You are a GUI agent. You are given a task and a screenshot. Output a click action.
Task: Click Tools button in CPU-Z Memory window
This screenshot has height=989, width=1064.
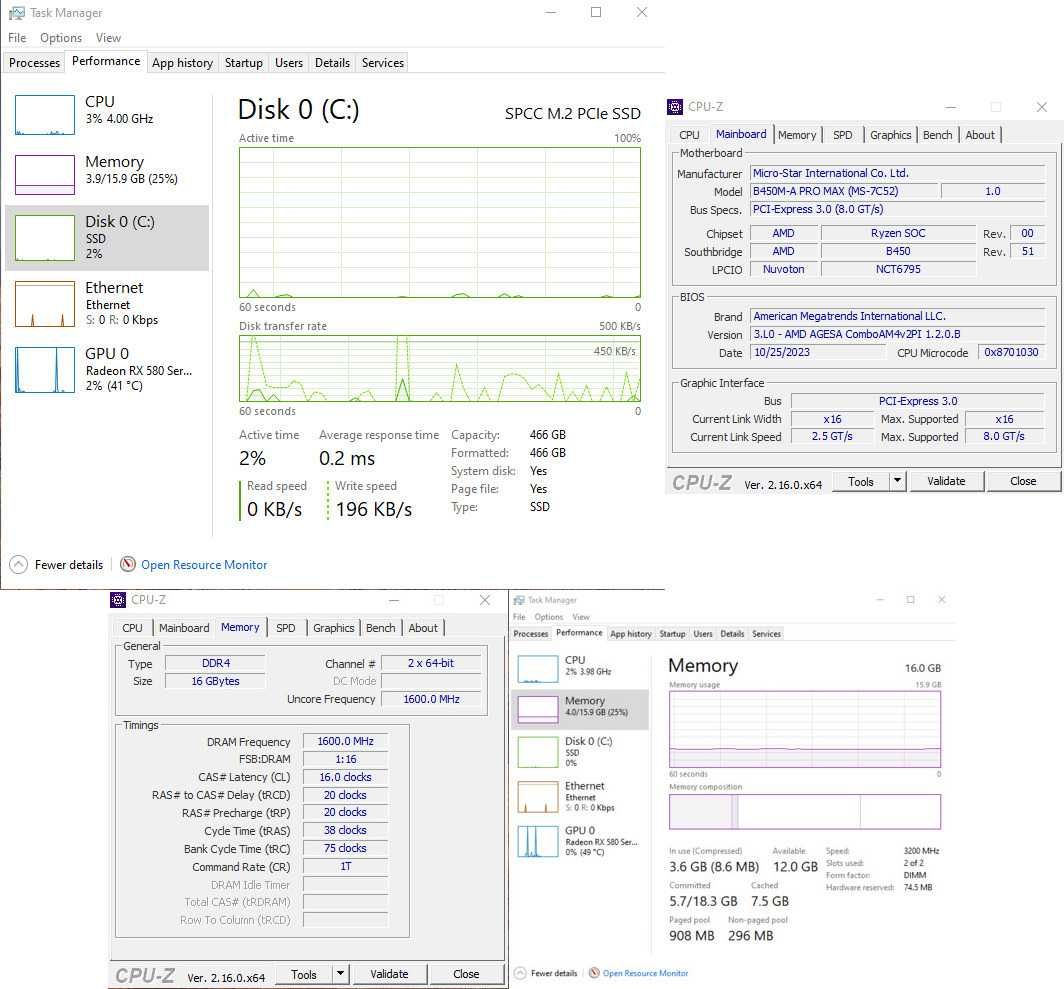click(303, 974)
